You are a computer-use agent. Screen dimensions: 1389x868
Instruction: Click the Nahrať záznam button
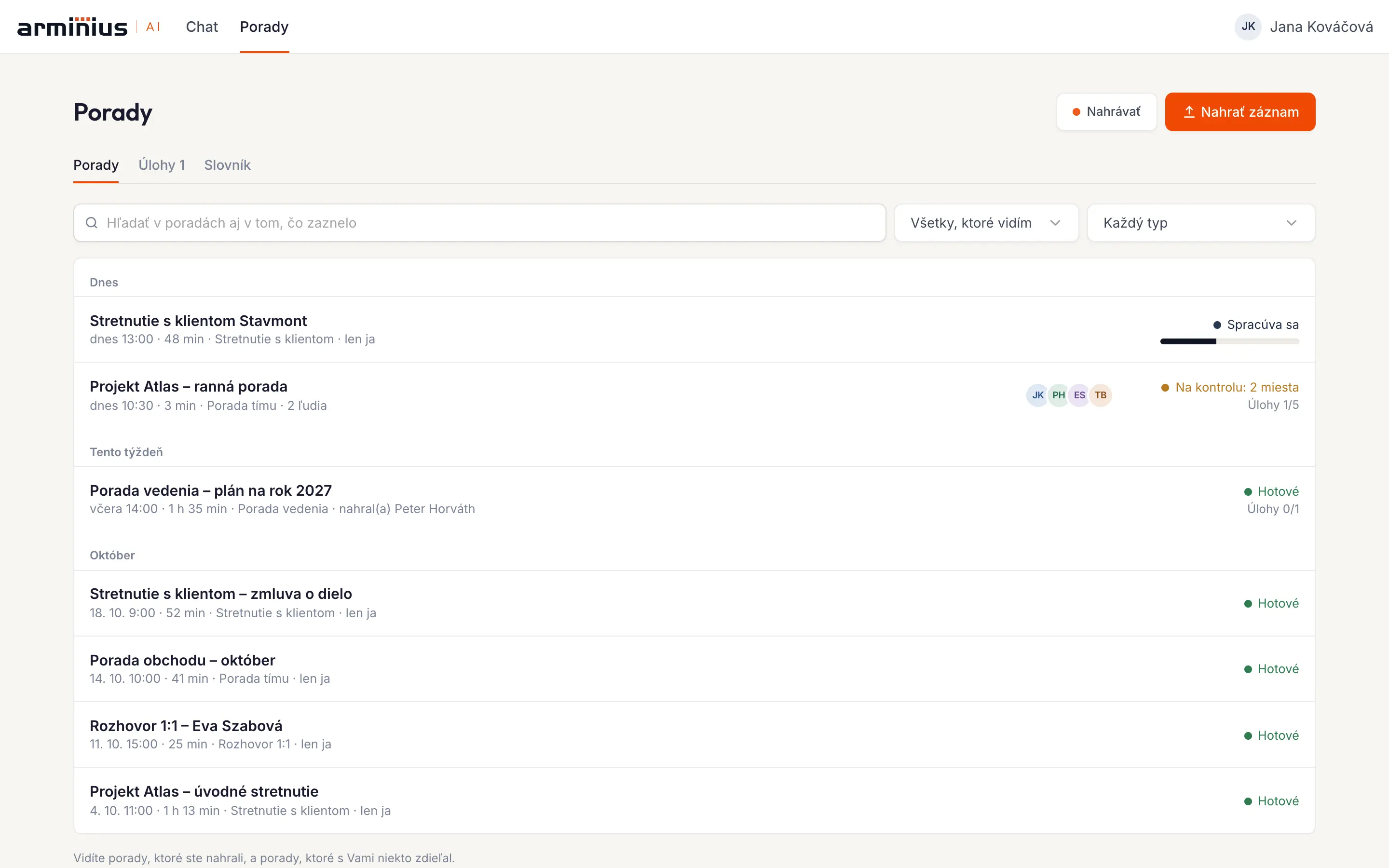tap(1240, 112)
